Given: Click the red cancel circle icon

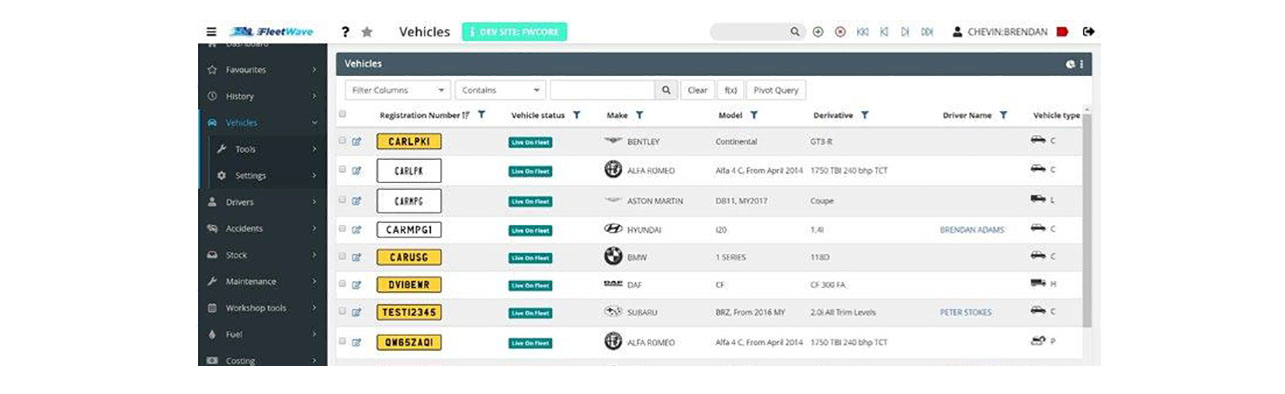Looking at the screenshot, I should tap(840, 32).
